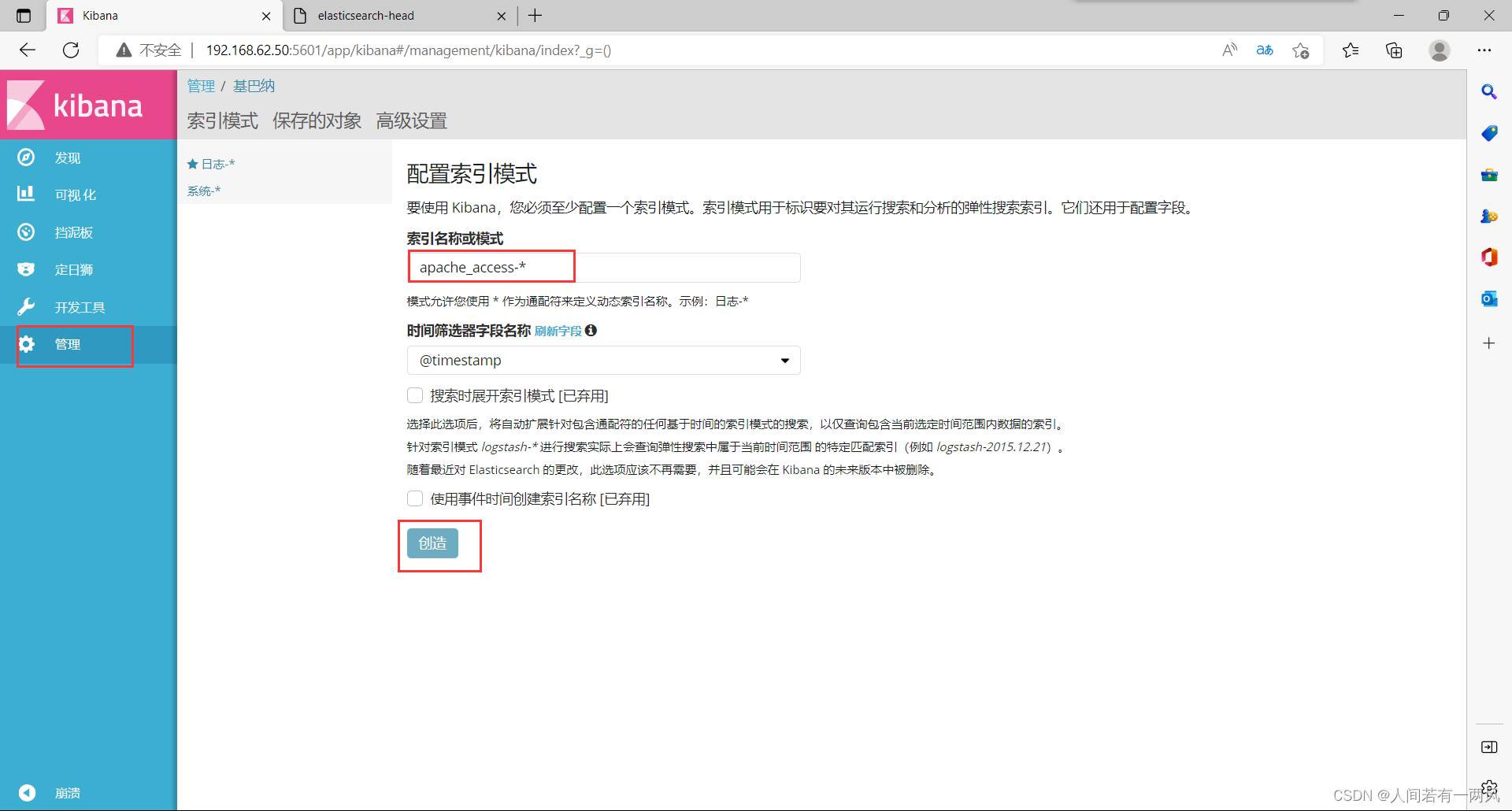Viewport: 1512px width, 811px height.
Task: Click the Kibana logo
Action: pos(76,105)
